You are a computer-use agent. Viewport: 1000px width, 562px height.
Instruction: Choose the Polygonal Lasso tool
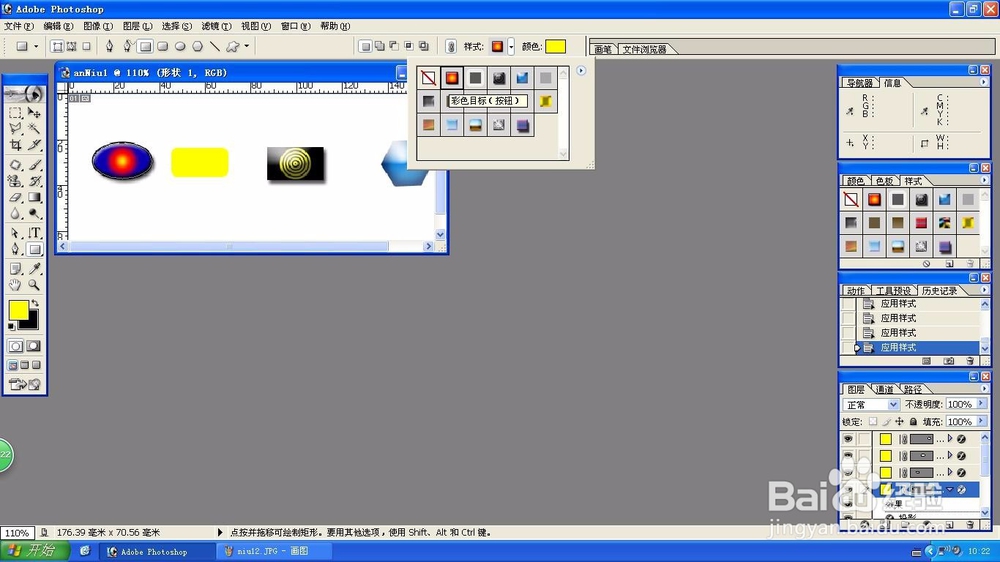pyautogui.click(x=15, y=129)
